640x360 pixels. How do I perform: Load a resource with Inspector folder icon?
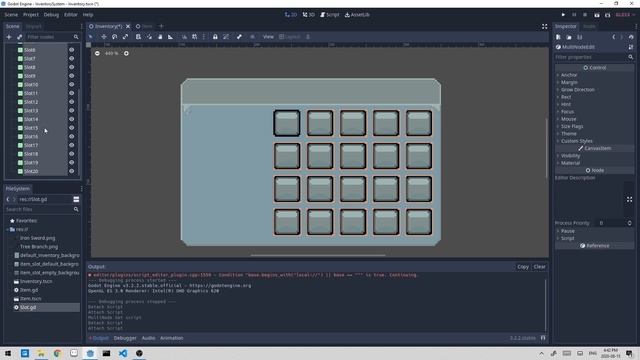[x=569, y=37]
